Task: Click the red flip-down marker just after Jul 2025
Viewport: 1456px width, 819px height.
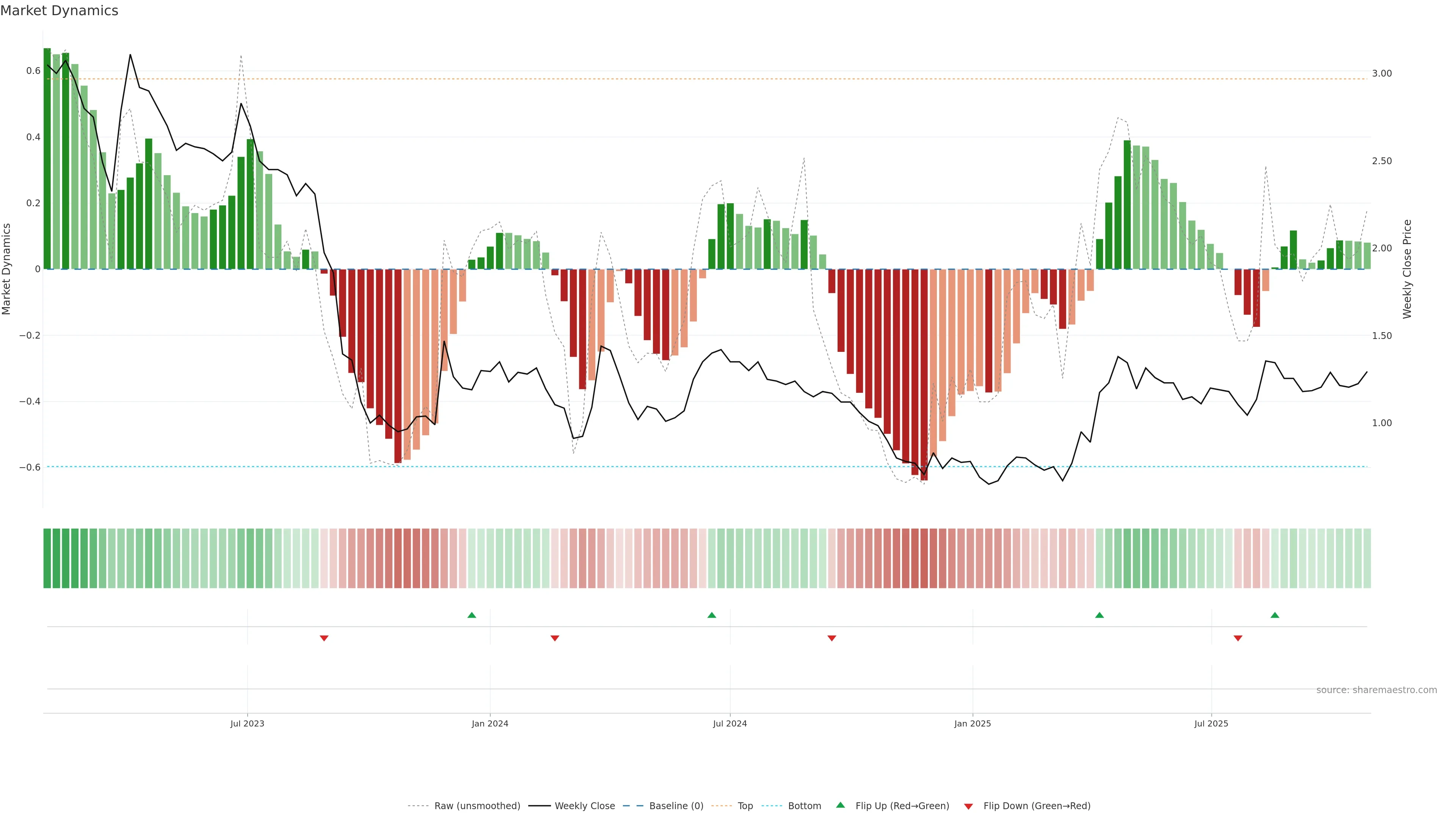Action: 1238,638
